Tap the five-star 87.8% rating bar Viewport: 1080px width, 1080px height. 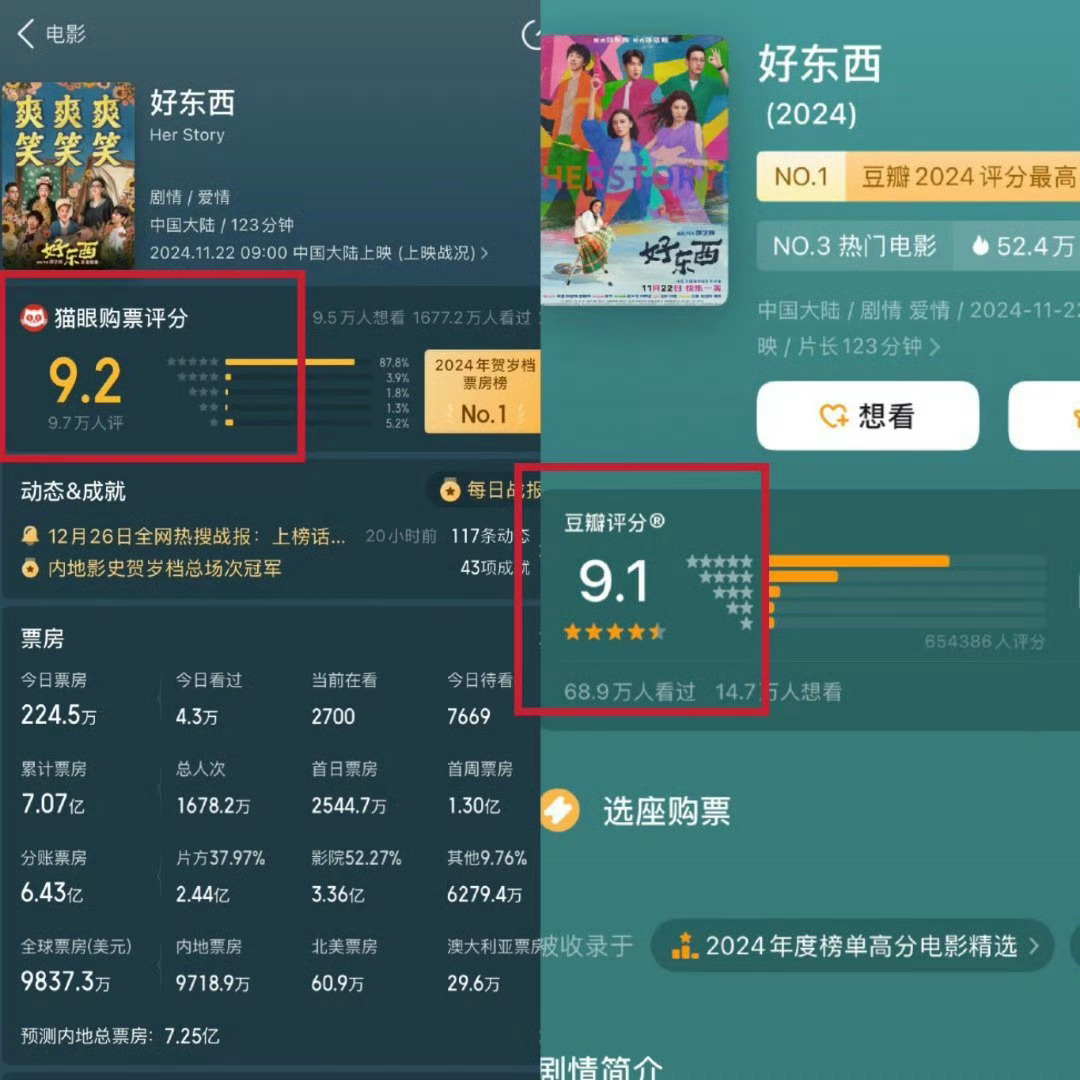pos(300,362)
